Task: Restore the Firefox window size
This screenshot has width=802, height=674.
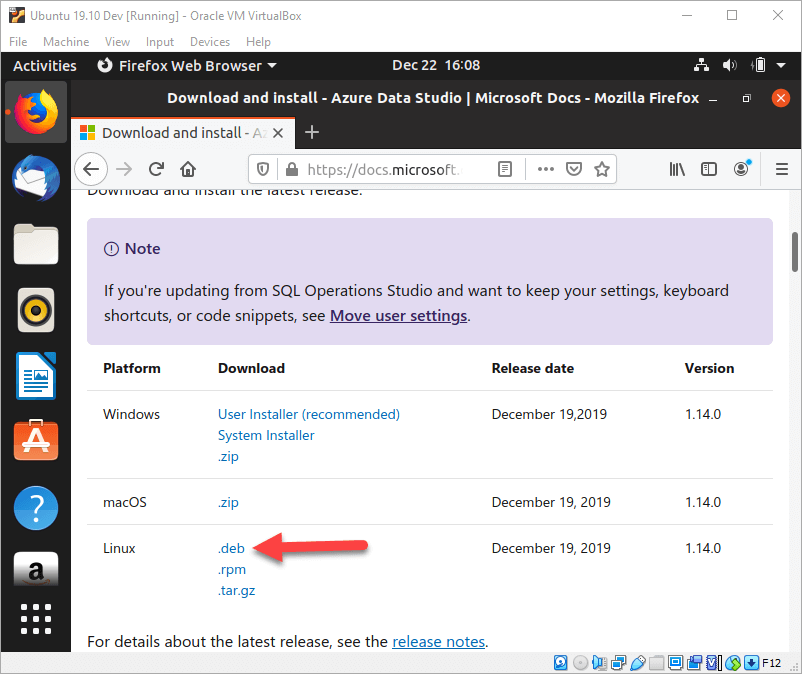Action: pos(747,98)
